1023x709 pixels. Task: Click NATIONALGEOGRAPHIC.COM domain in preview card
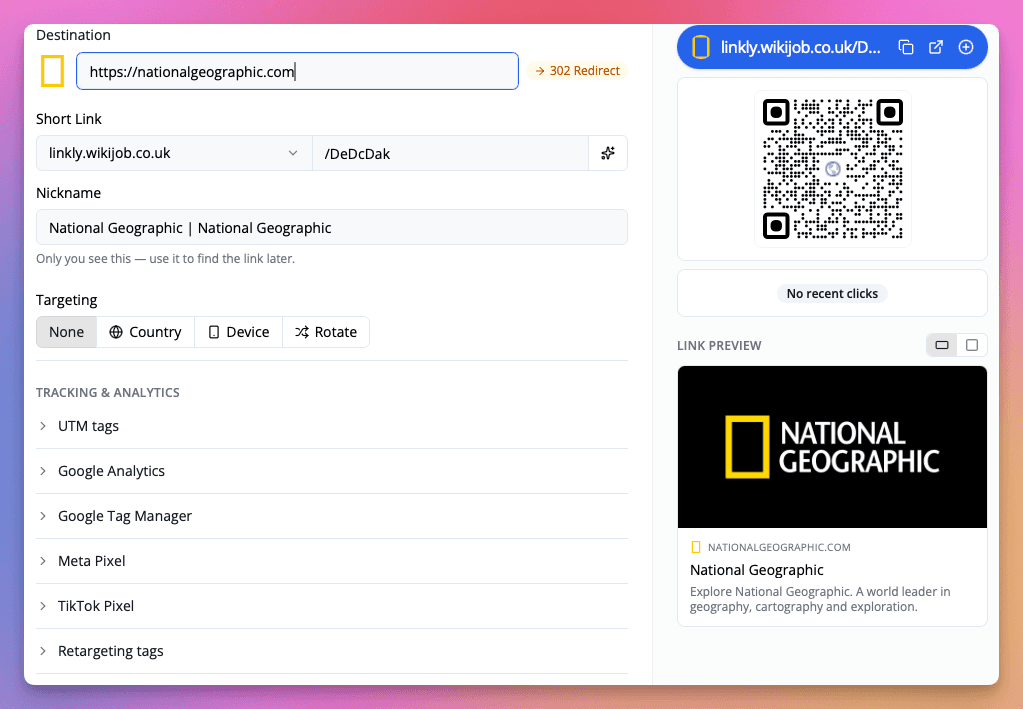[779, 547]
